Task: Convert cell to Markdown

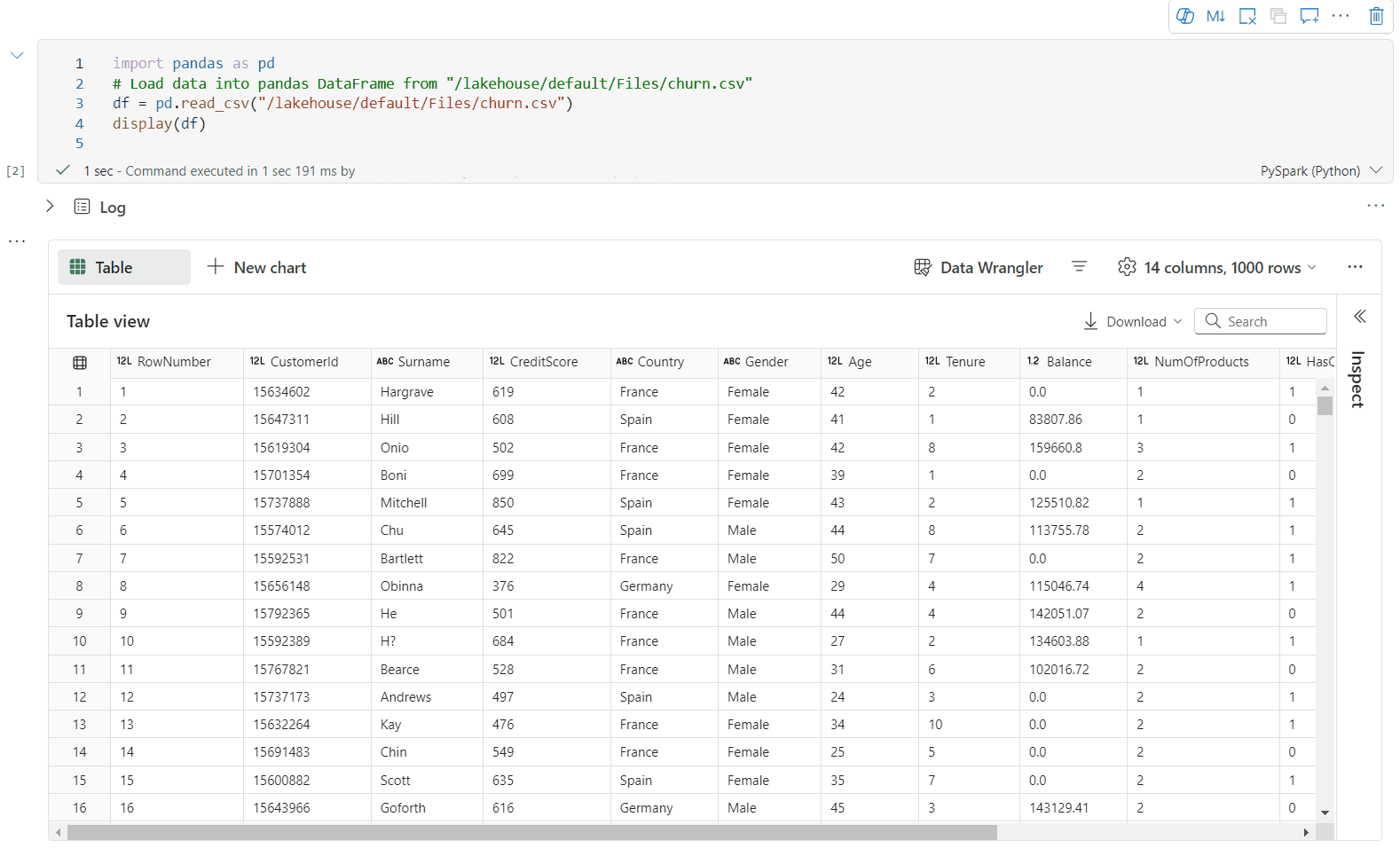Action: pyautogui.click(x=1215, y=16)
